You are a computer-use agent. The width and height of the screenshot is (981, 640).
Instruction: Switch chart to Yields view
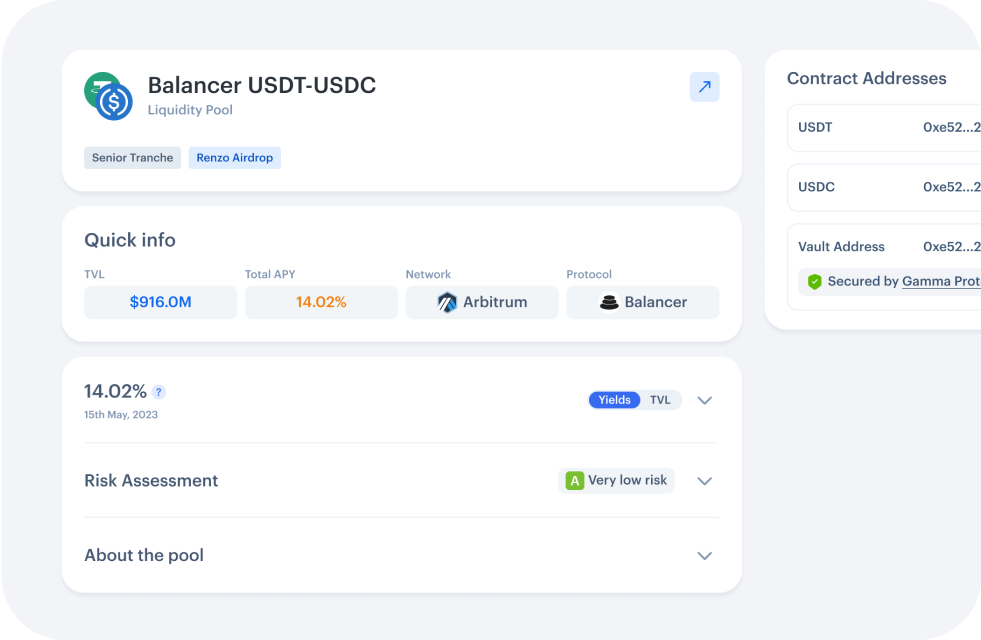tap(614, 400)
